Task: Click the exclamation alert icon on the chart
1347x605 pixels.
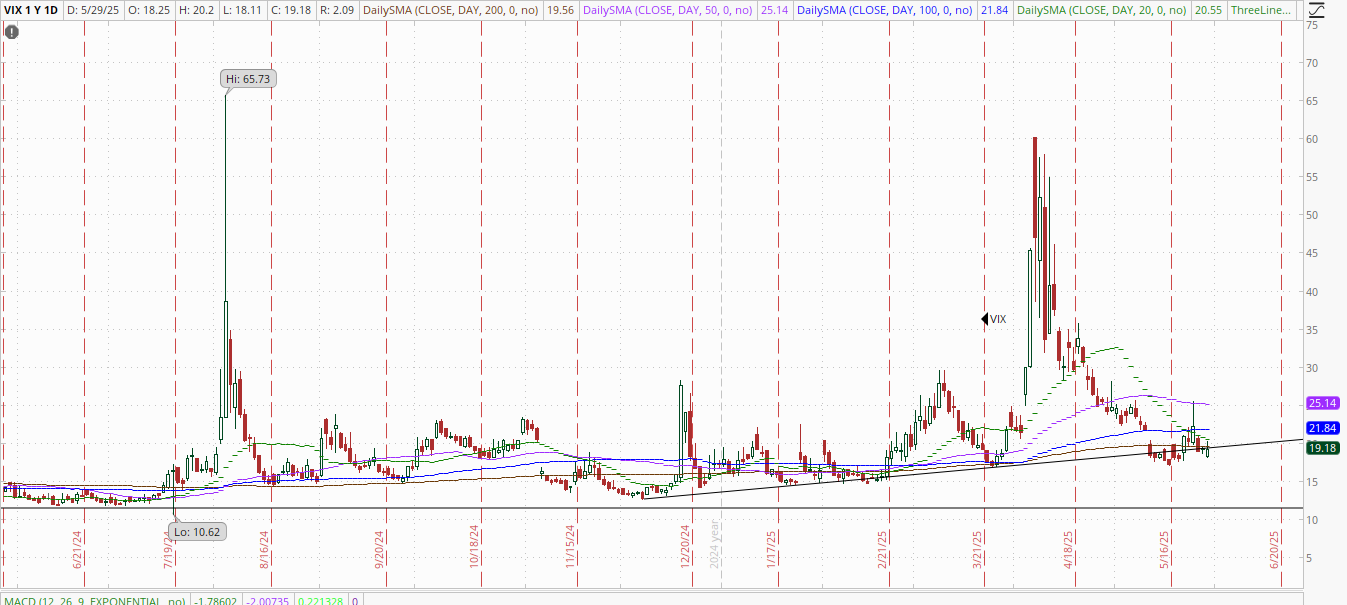Action: click(x=11, y=31)
